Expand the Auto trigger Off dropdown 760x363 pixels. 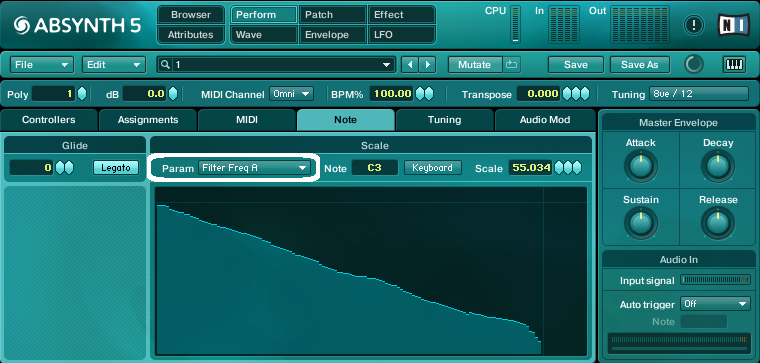coord(715,304)
